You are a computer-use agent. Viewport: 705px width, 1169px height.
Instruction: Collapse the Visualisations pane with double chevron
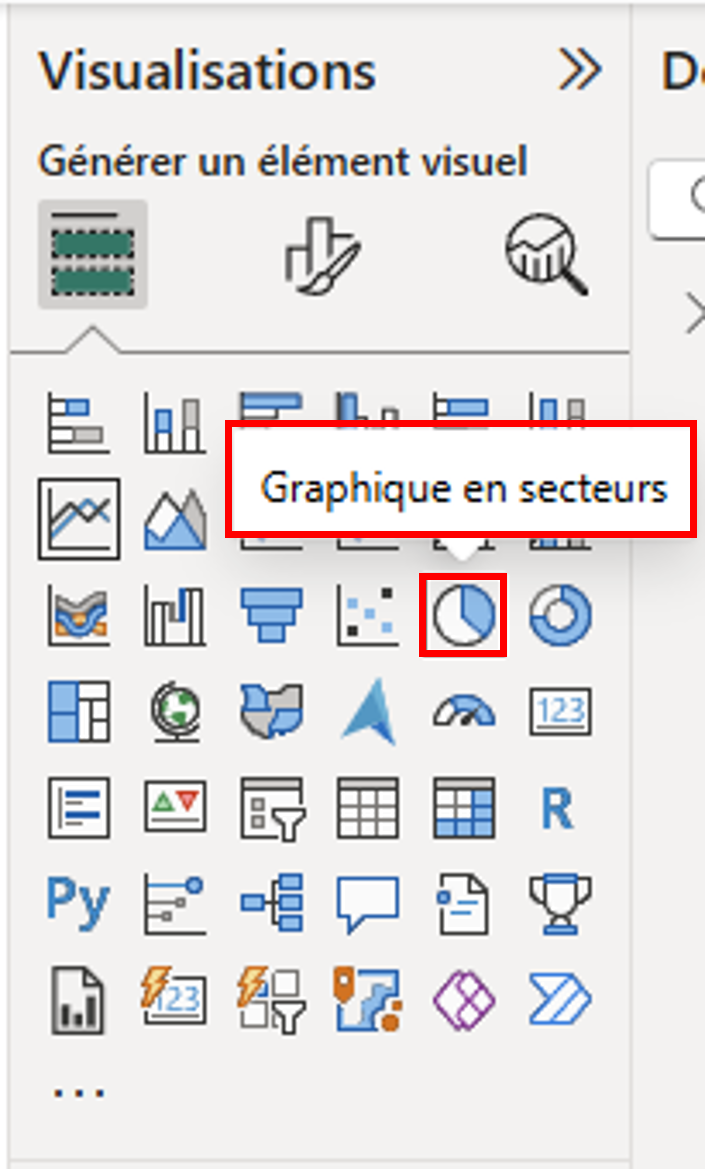[580, 70]
